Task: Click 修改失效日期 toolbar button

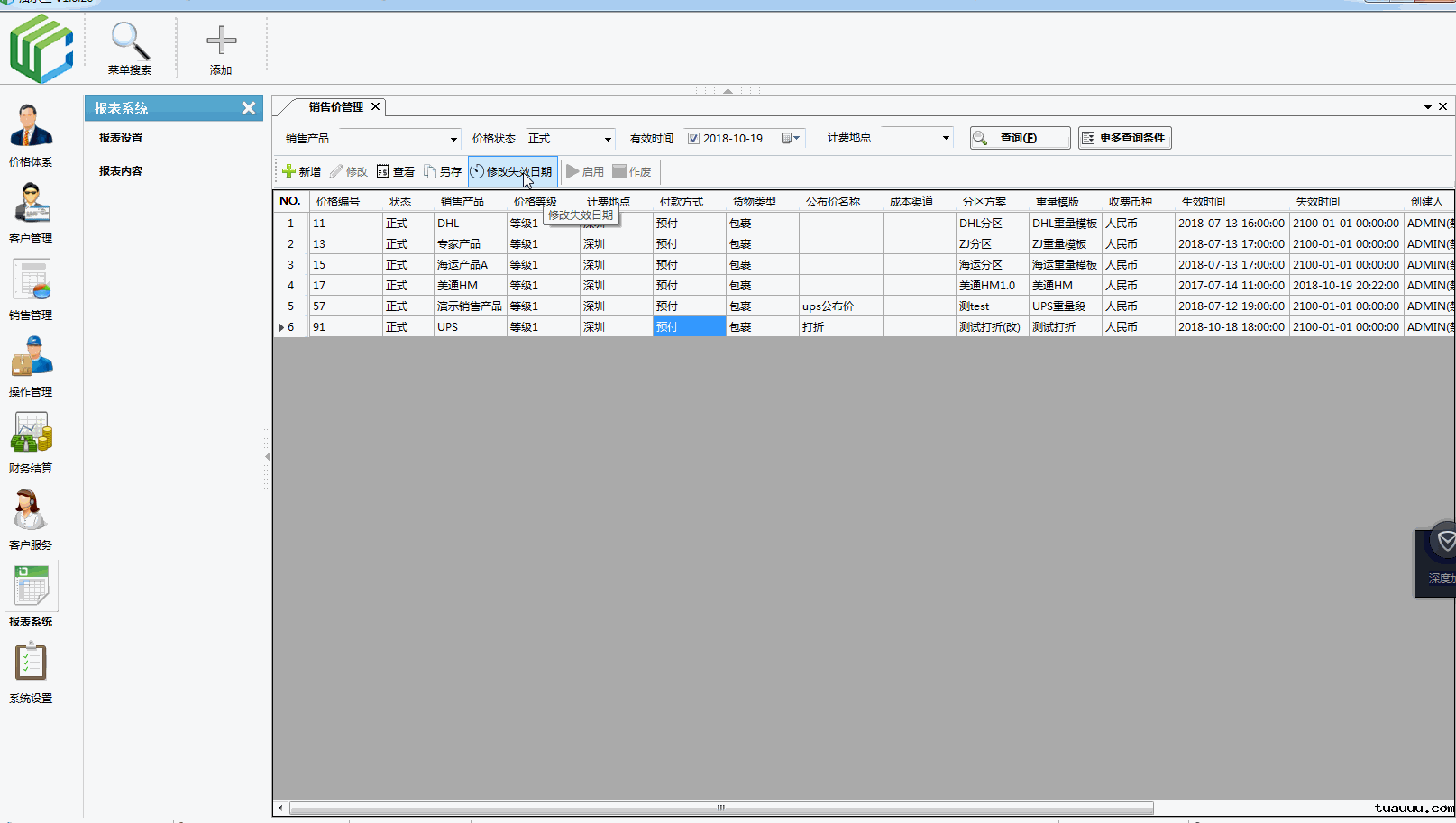Action: click(x=511, y=171)
